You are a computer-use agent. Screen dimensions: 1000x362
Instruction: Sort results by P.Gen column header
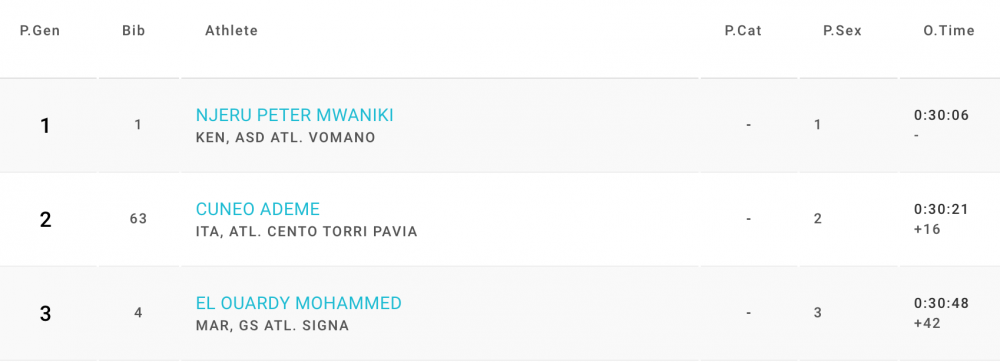point(40,31)
